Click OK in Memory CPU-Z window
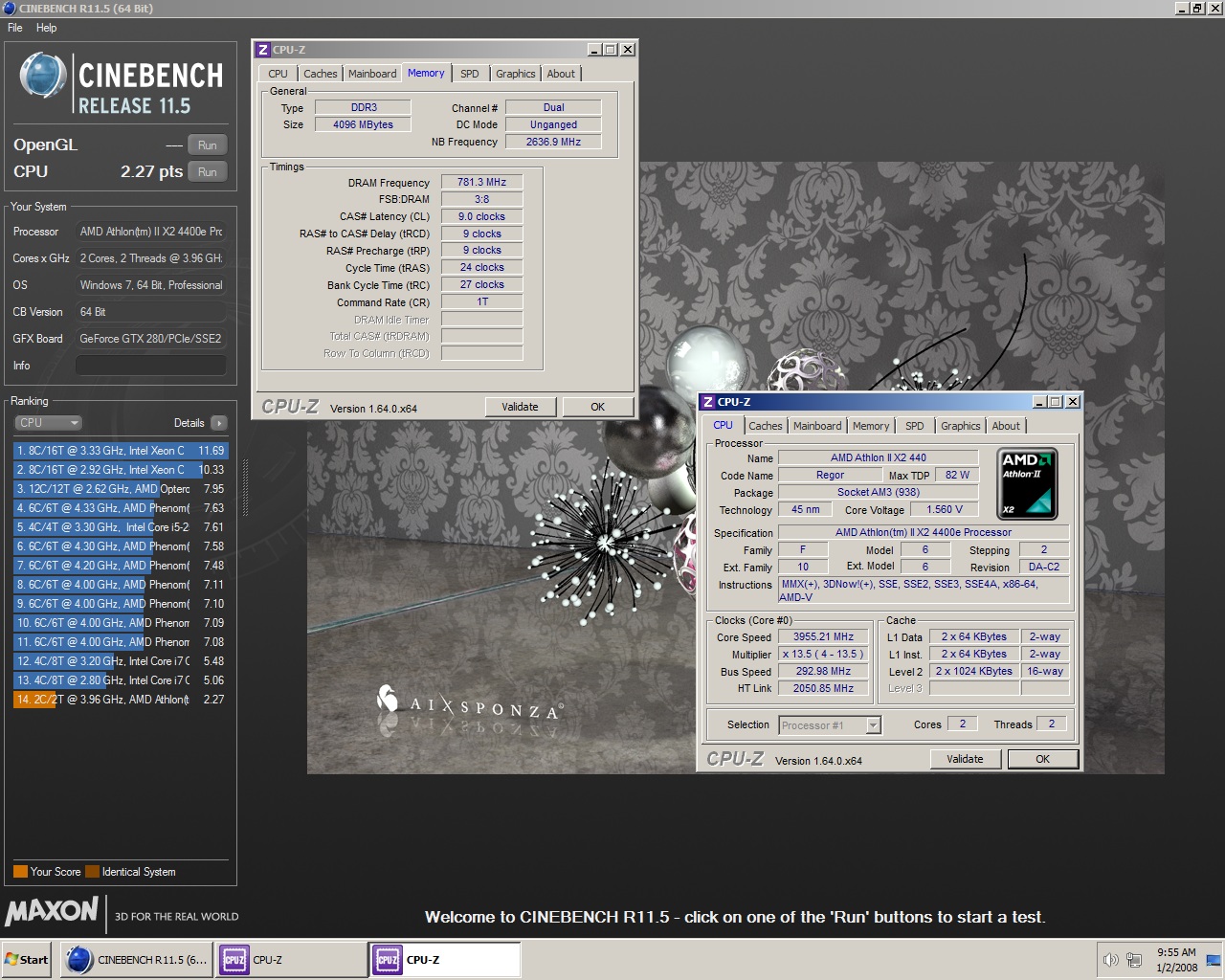 pyautogui.click(x=597, y=407)
